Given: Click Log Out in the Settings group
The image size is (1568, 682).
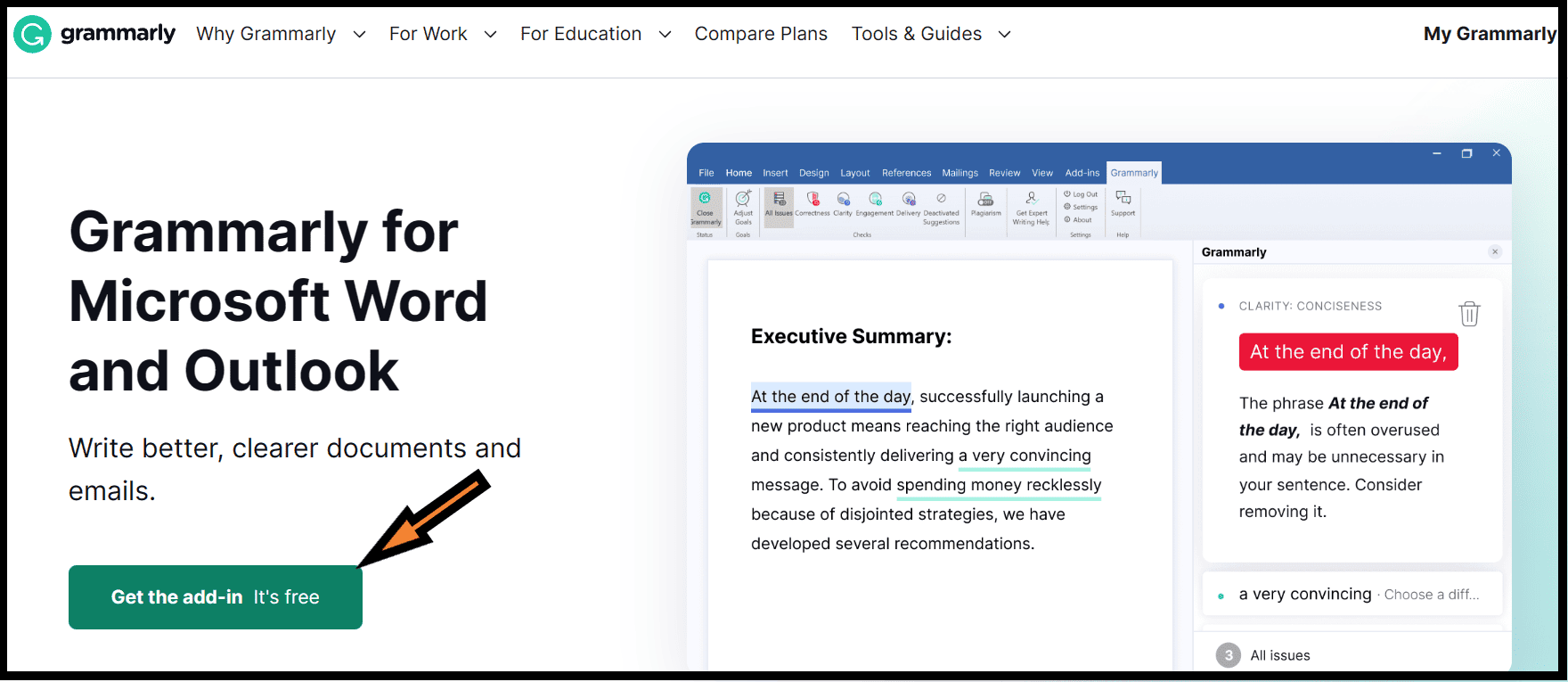Looking at the screenshot, I should click(x=1081, y=194).
